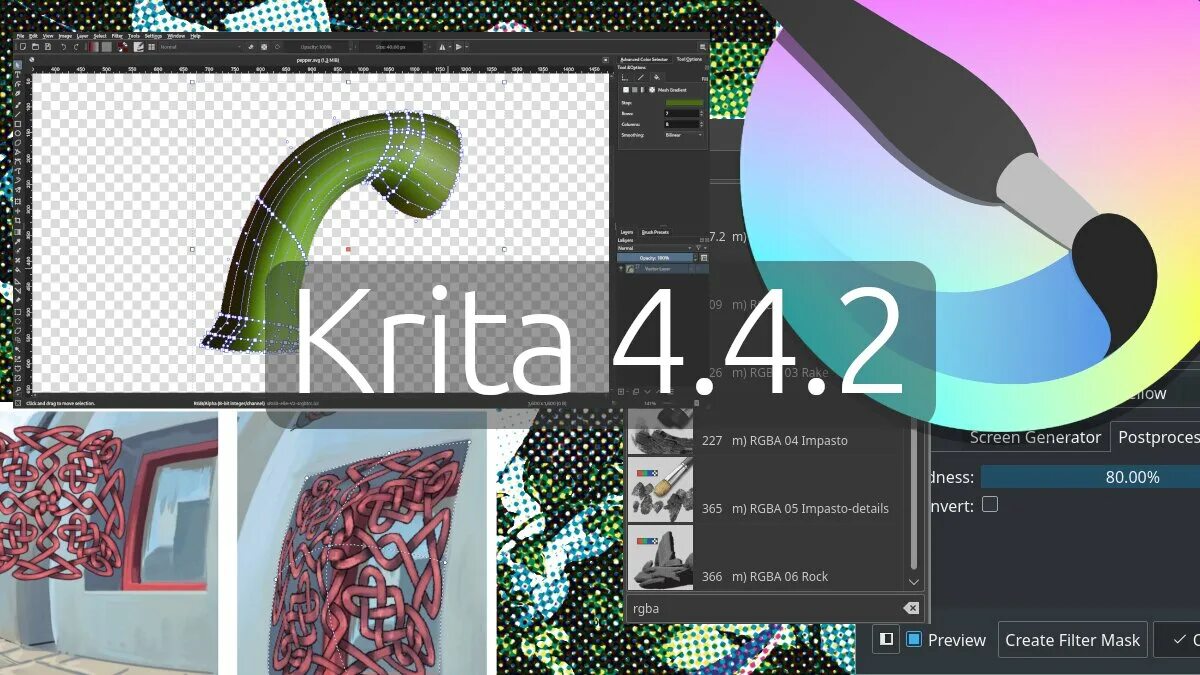
Task: Select brush preset RGBA 05 Impasto-details
Action: (766, 489)
